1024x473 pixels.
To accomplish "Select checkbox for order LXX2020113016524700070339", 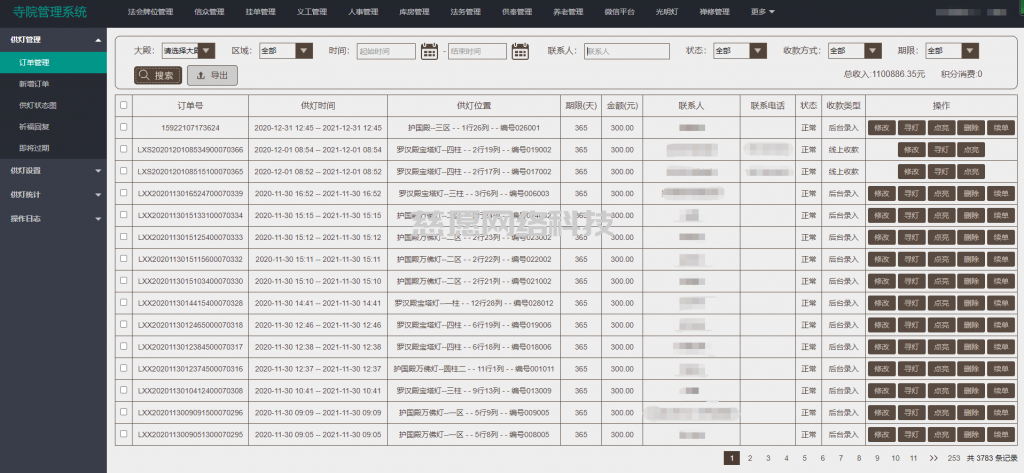I will pyautogui.click(x=123, y=194).
